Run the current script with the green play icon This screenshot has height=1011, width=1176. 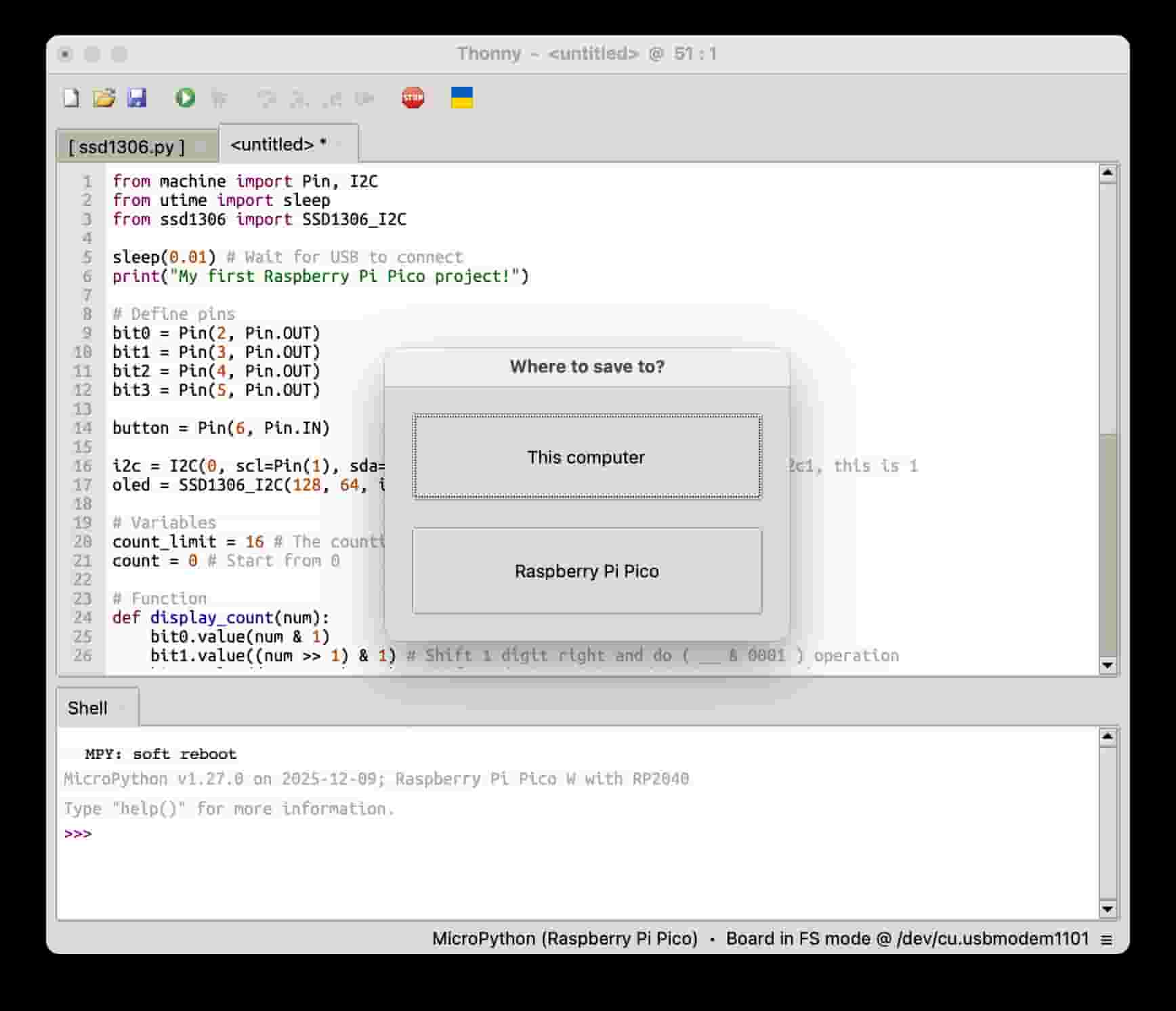click(x=185, y=98)
